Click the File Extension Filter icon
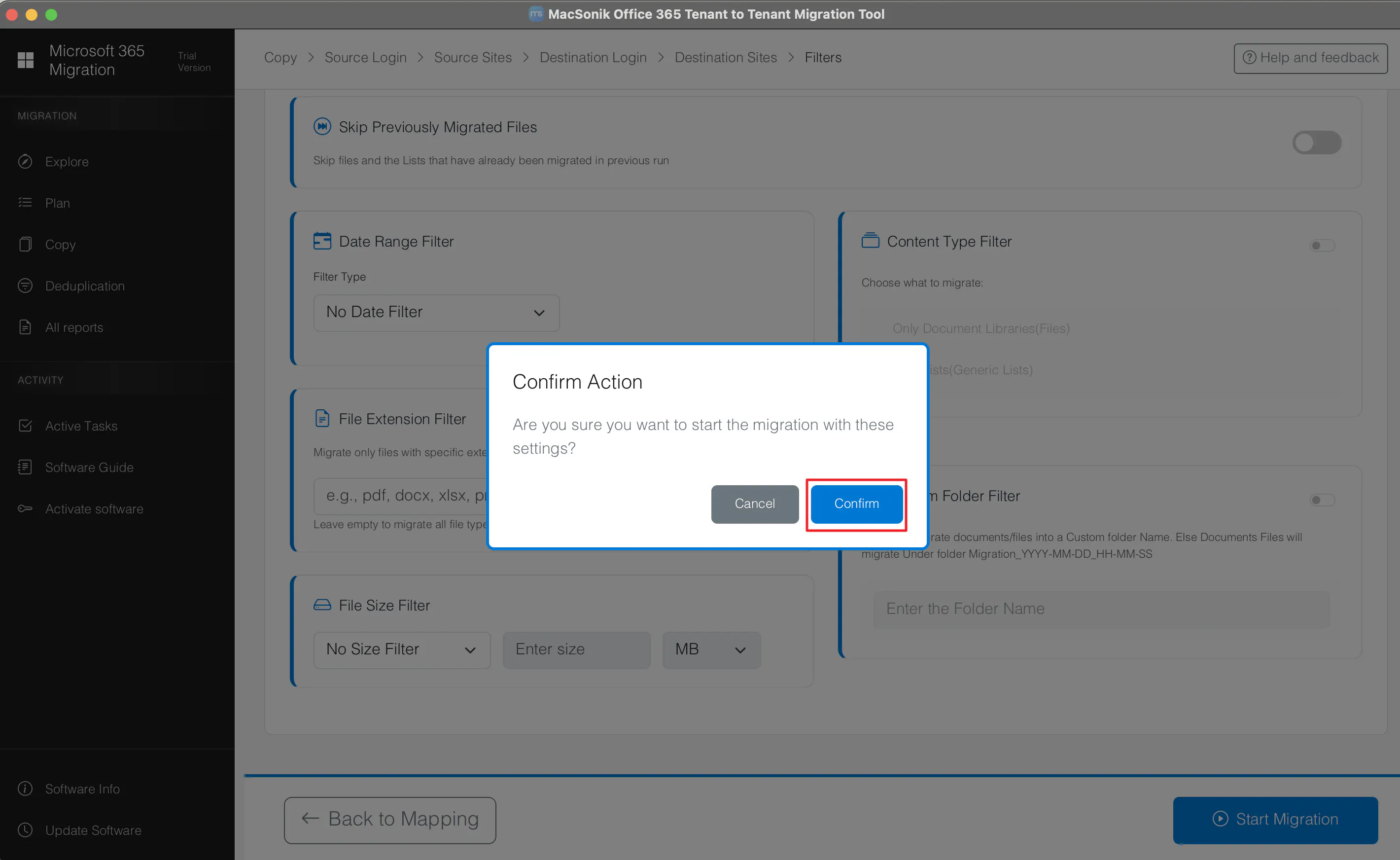Image resolution: width=1400 pixels, height=860 pixels. [x=322, y=419]
